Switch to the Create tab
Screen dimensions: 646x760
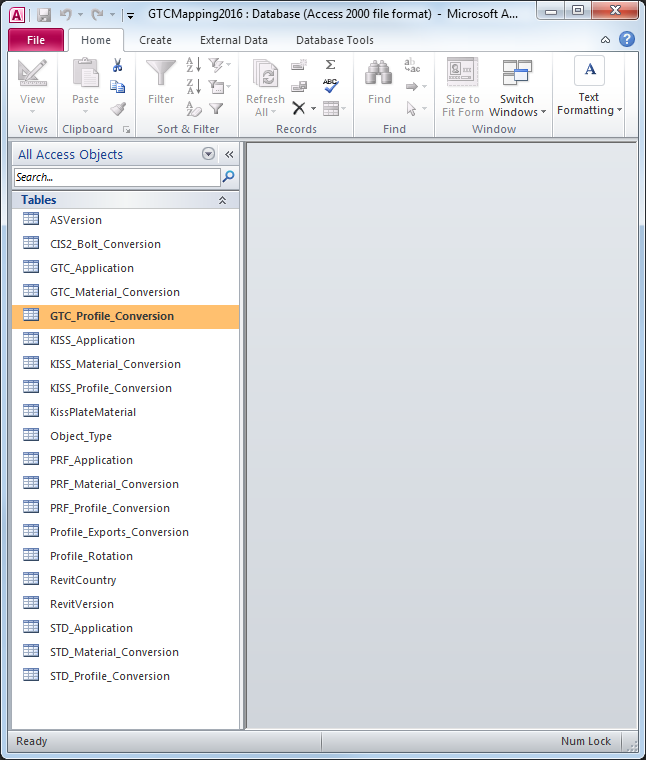click(x=155, y=40)
